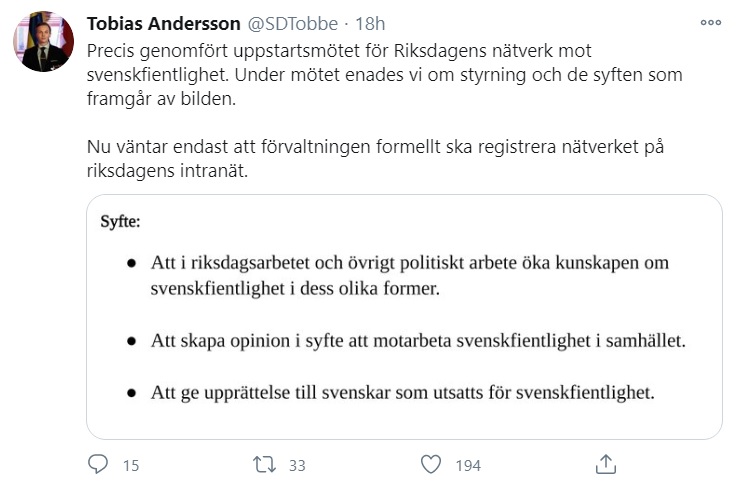Click the share upload icon
Viewport: 737px width, 484px height.
pos(605,464)
